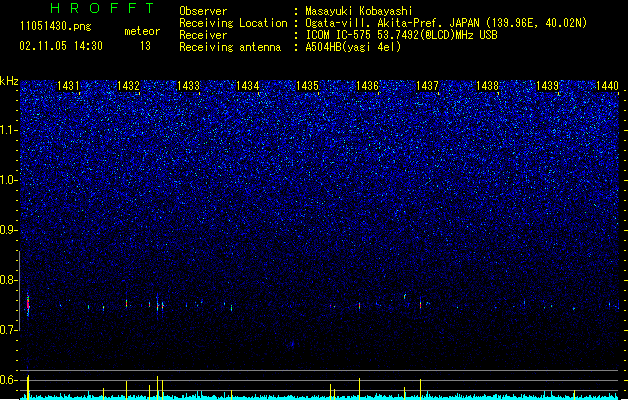
Task: Click the 1.0 frequency axis label
Action: point(9,180)
